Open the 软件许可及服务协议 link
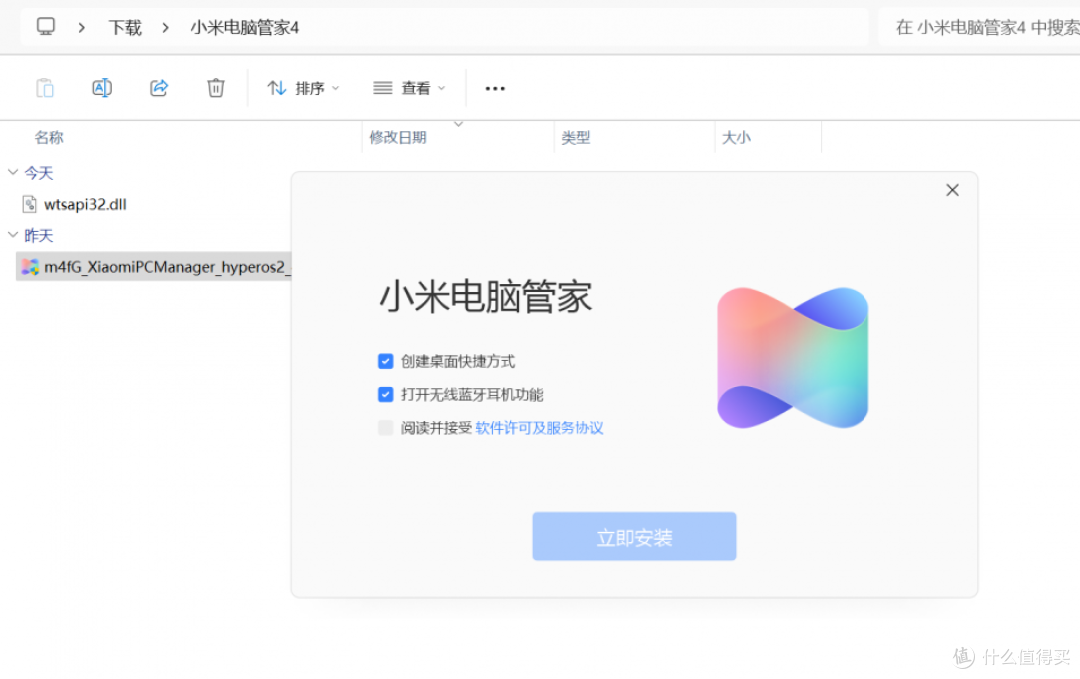The image size is (1080, 679). (539, 428)
